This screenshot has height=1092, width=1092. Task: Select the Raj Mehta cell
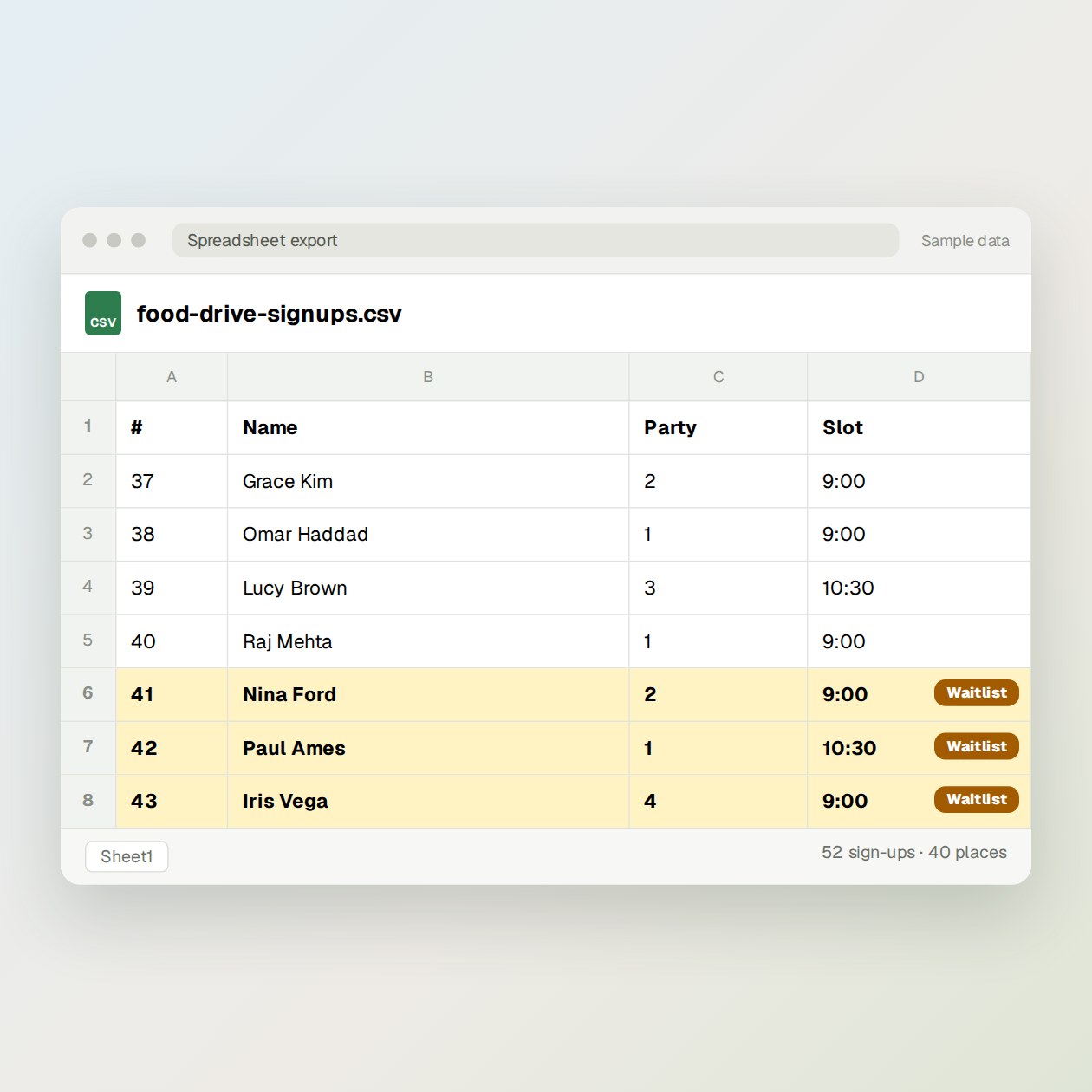point(428,641)
